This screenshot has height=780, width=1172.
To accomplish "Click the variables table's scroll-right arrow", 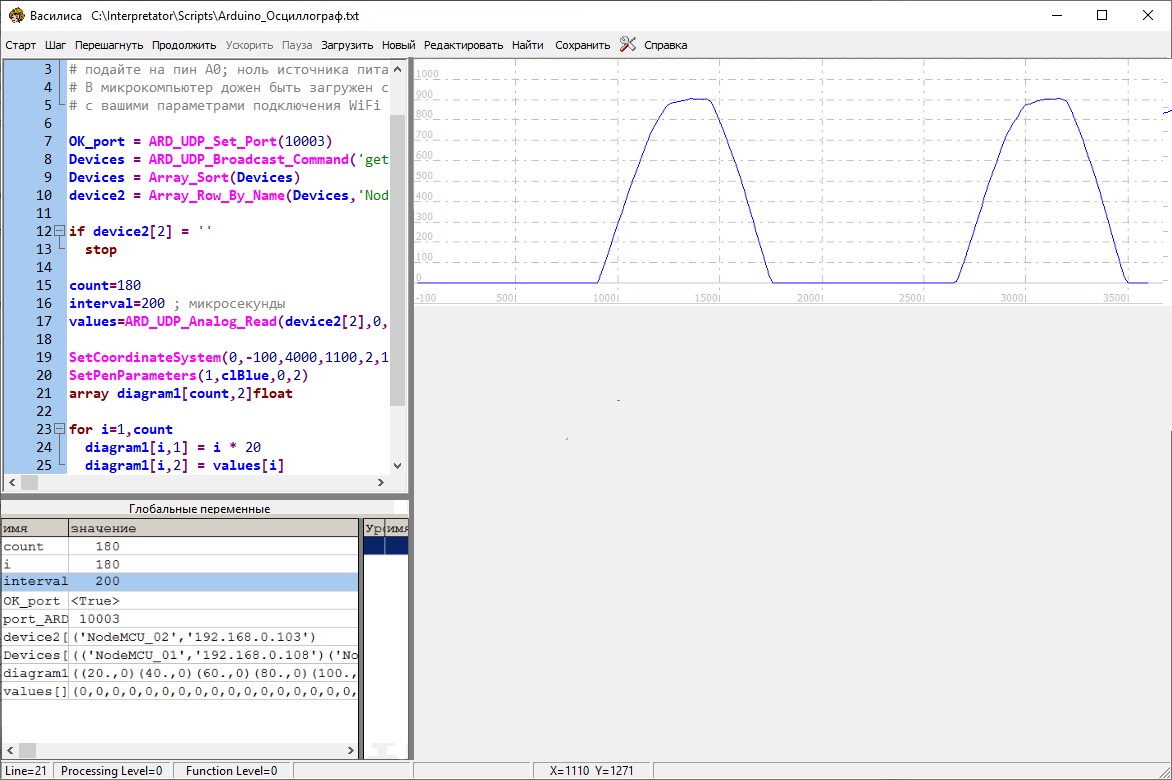I will click(350, 750).
